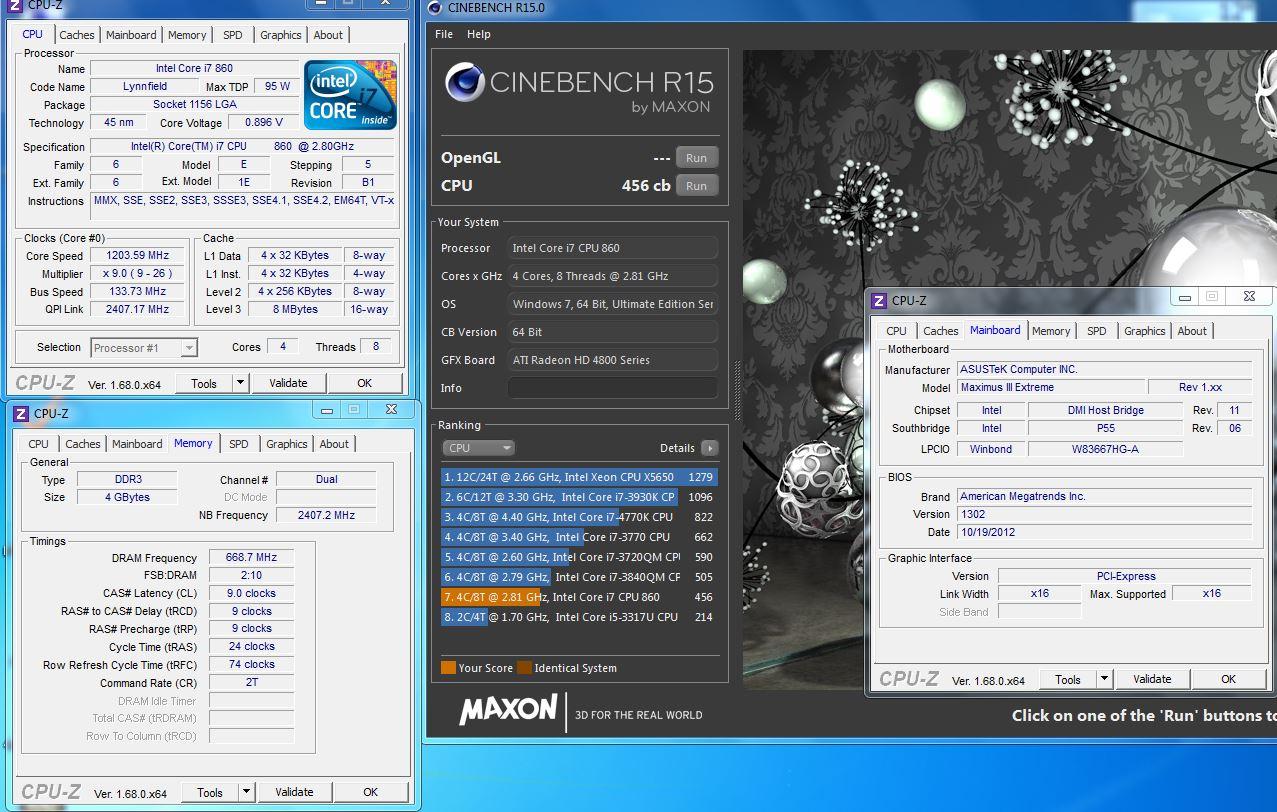Click the CPU score 456 cb
1277x812 pixels.
point(646,186)
